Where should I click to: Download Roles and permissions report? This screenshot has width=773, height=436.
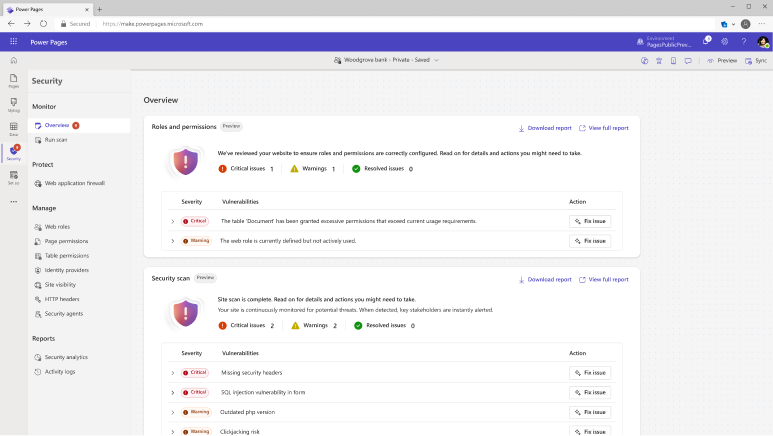coord(545,128)
